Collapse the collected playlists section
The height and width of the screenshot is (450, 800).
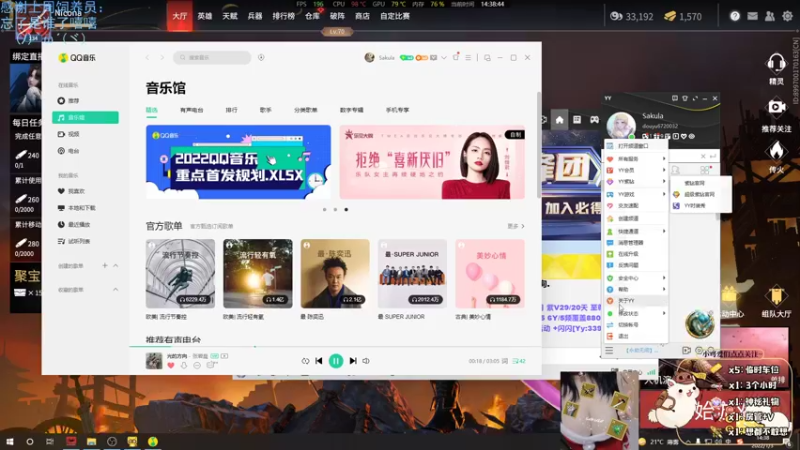(x=115, y=289)
